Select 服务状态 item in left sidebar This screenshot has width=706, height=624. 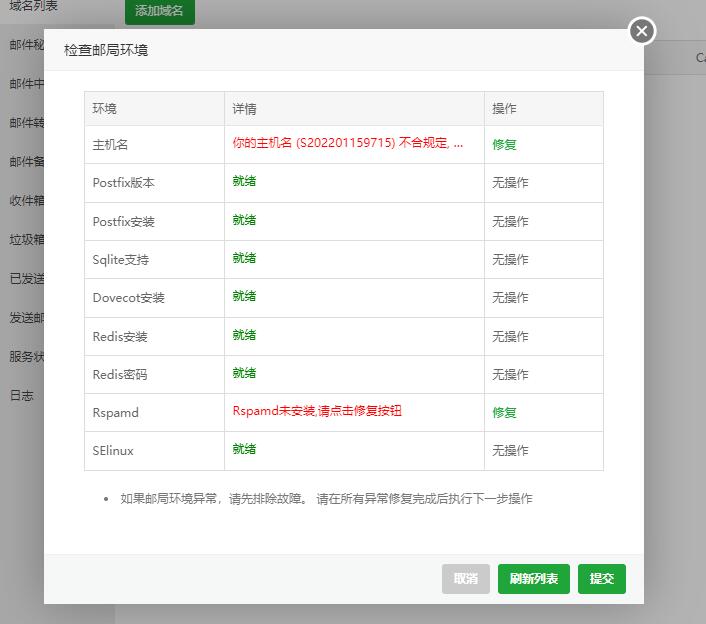(26, 357)
